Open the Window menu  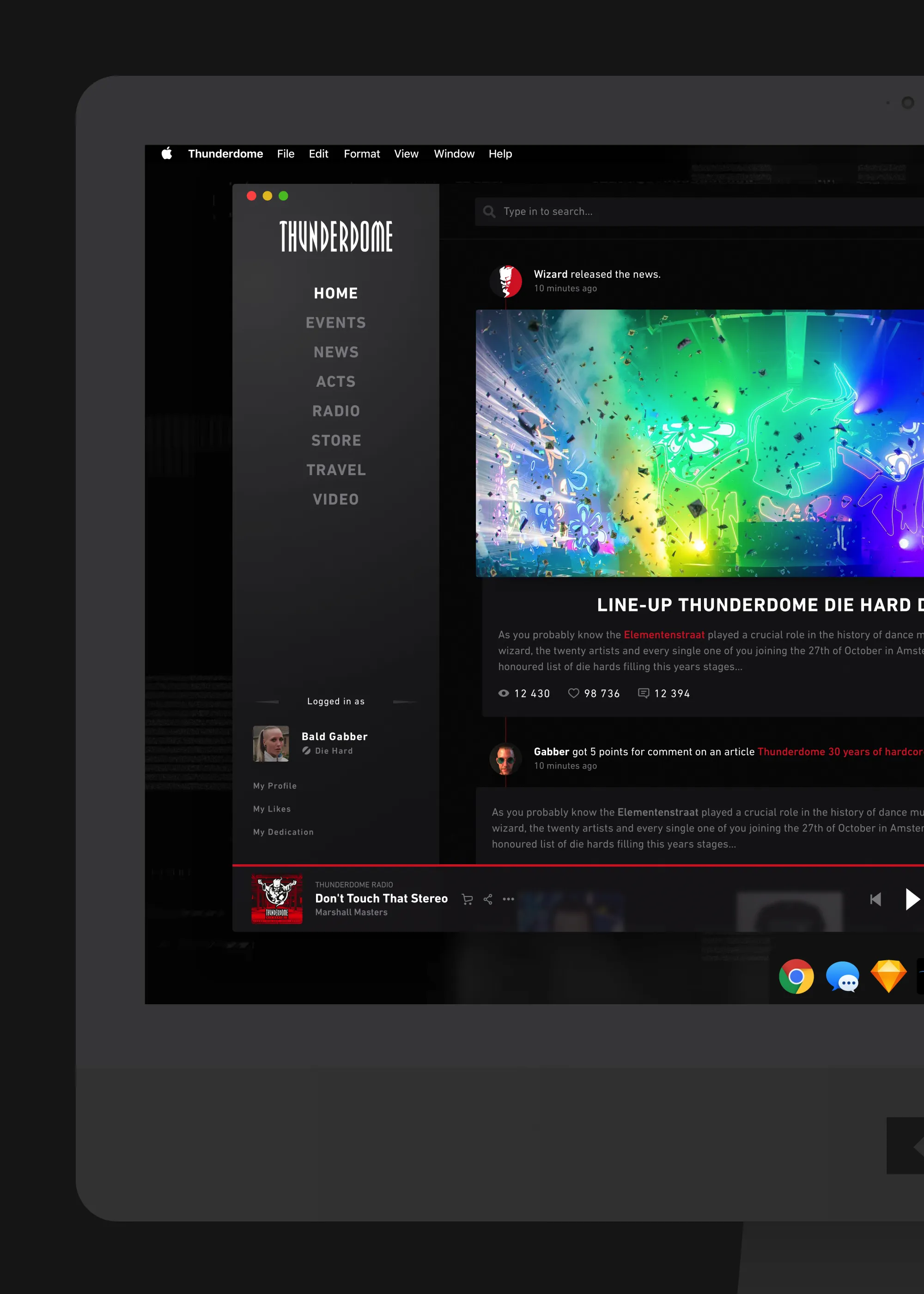pos(454,153)
